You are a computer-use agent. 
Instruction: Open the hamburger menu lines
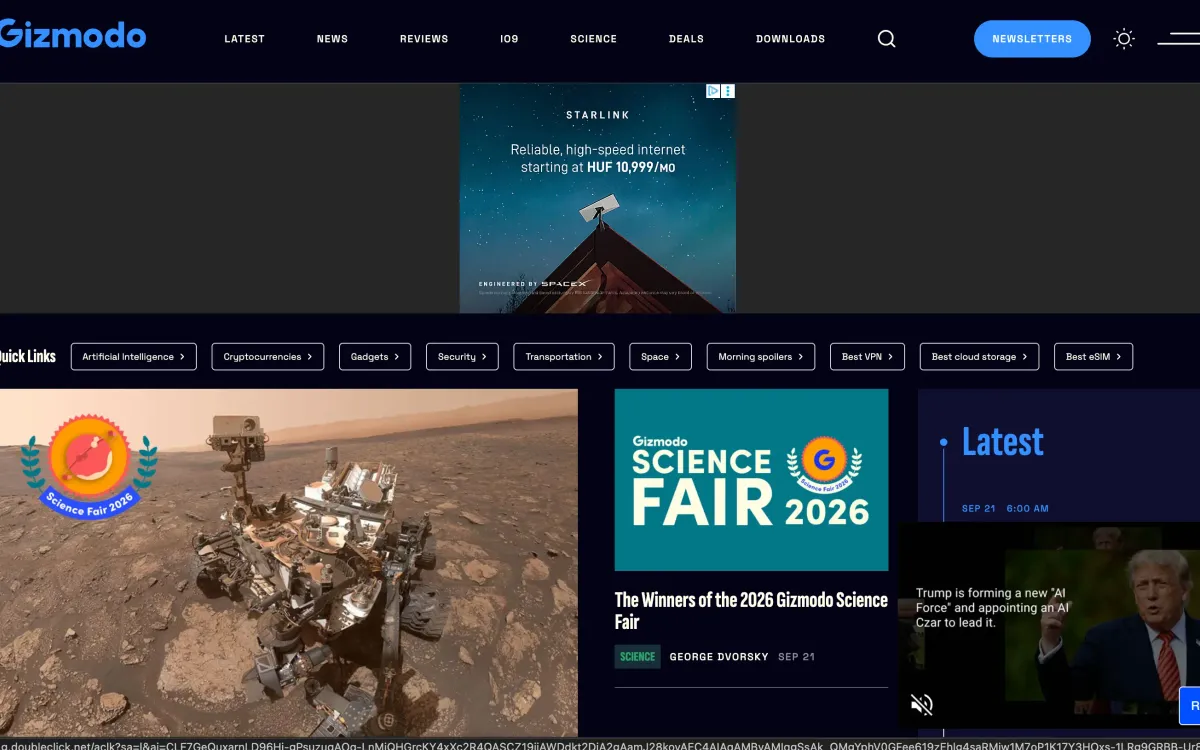pyautogui.click(x=1178, y=39)
